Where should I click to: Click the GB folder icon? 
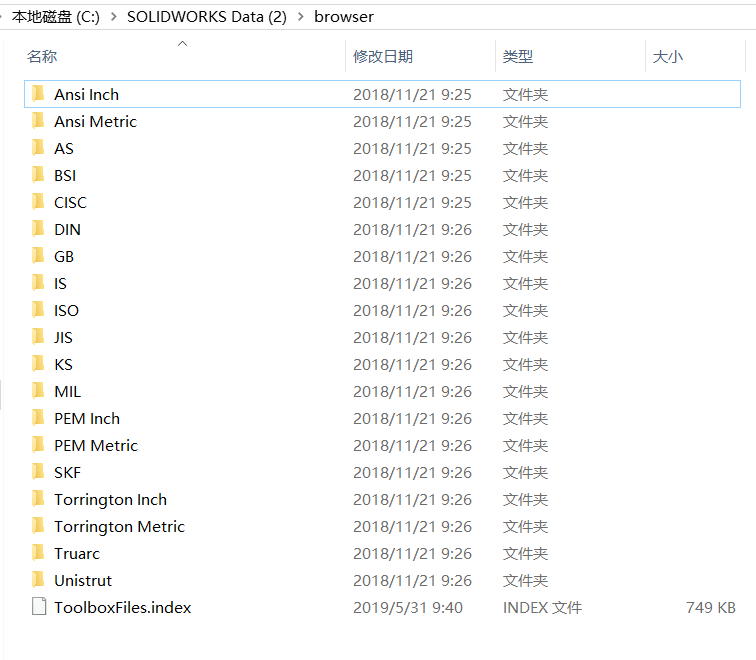pyautogui.click(x=39, y=256)
